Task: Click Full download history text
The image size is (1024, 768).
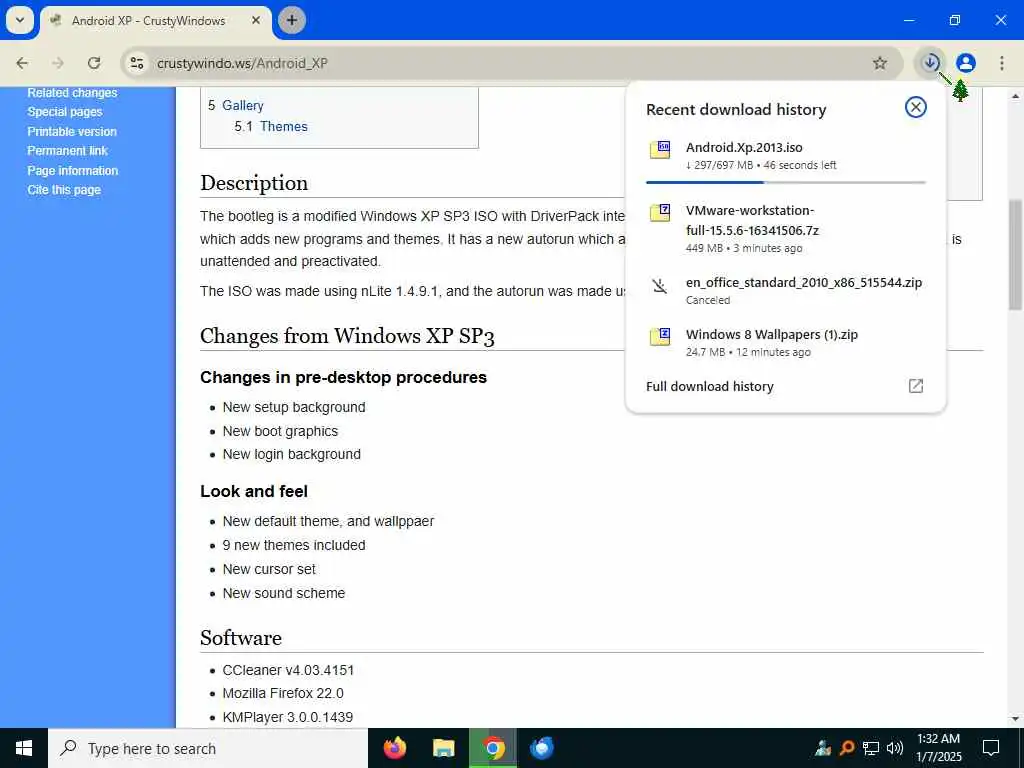Action: [x=710, y=387]
